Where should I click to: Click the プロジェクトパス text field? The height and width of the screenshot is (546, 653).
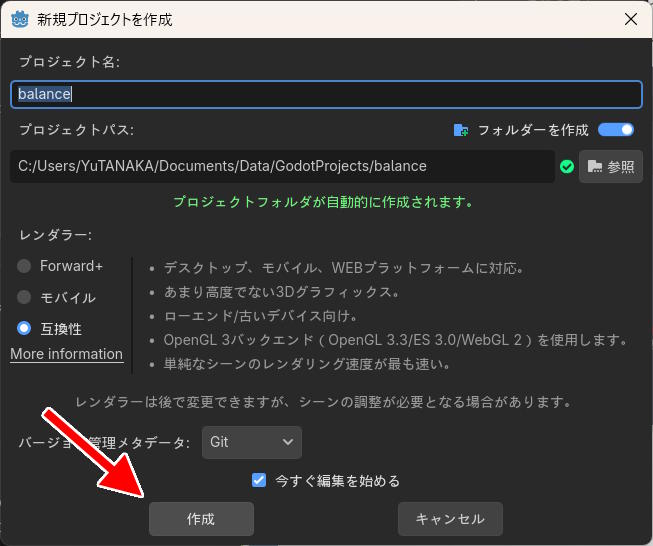pos(282,166)
